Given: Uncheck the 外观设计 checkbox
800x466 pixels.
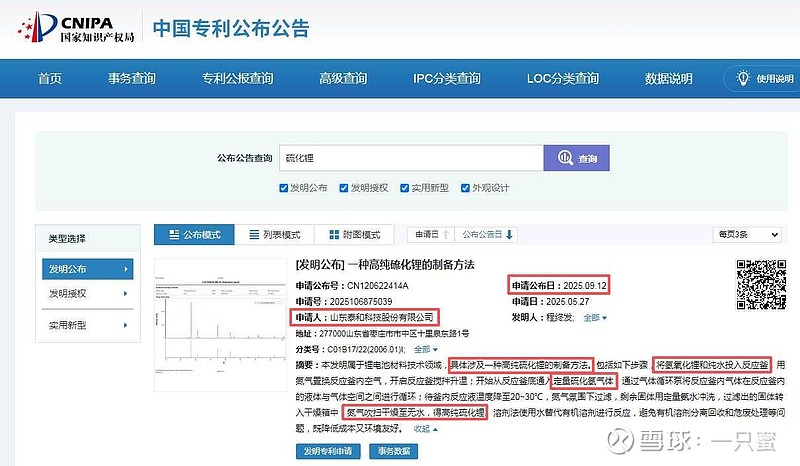Looking at the screenshot, I should [x=465, y=188].
